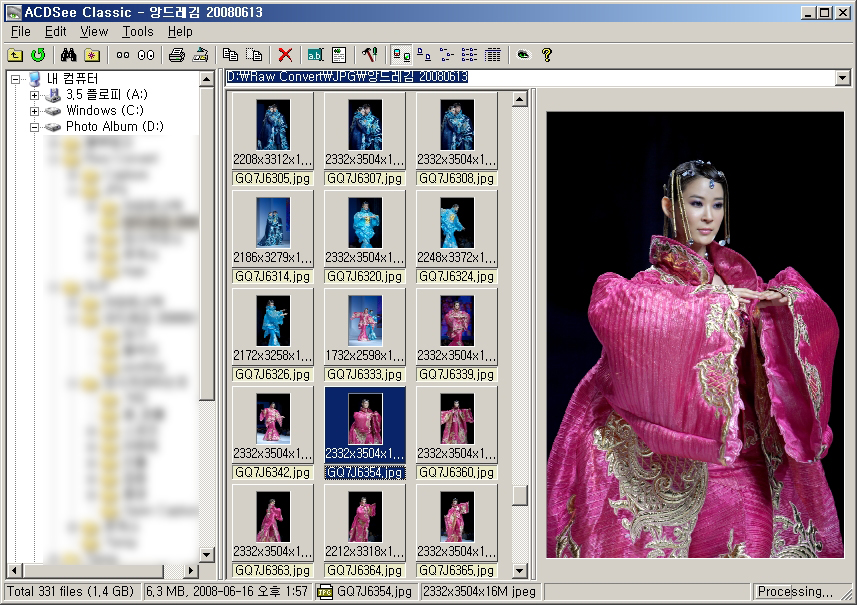Open Find with binoculars icon
The image size is (857, 605).
click(x=68, y=55)
